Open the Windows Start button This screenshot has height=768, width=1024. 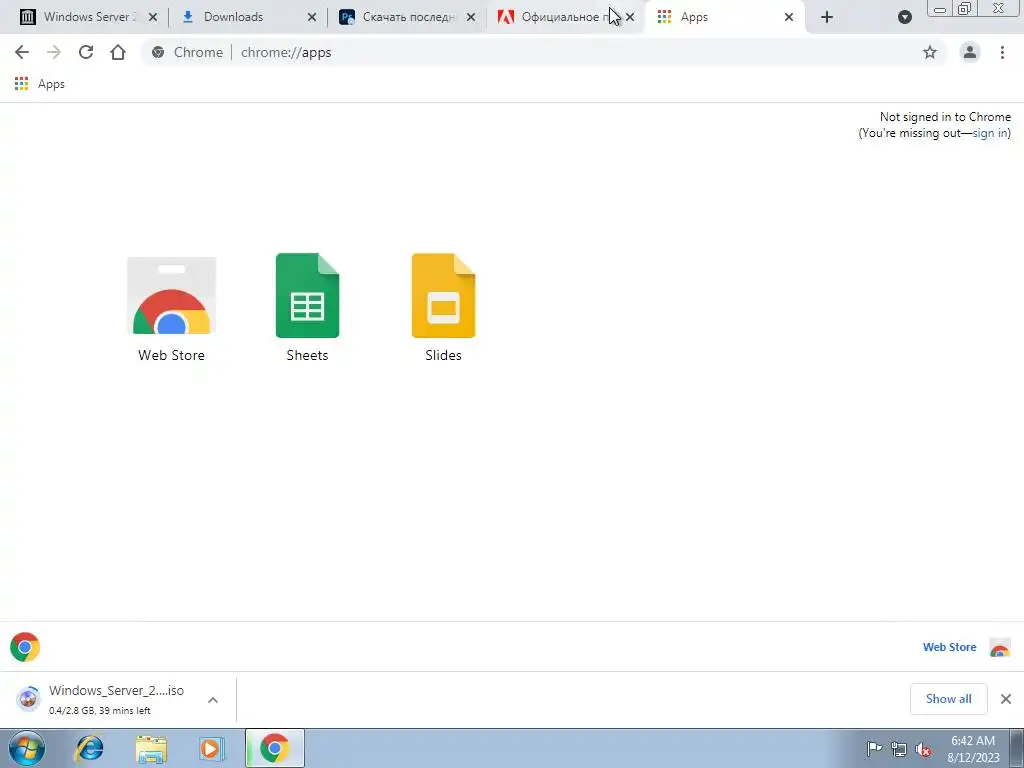tap(27, 748)
